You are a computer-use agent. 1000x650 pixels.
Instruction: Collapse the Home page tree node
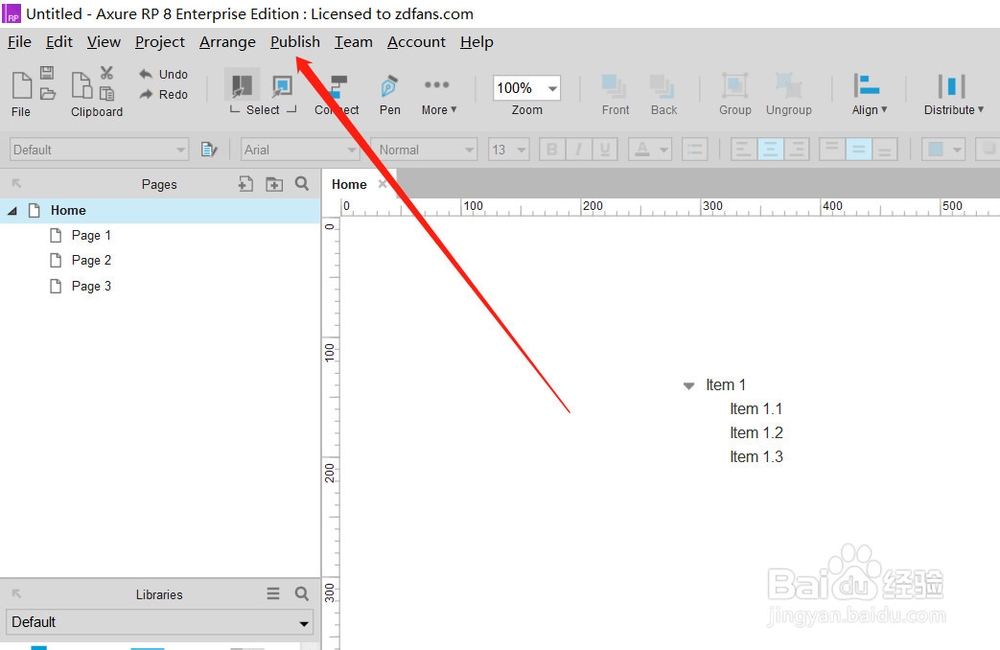click(x=12, y=211)
